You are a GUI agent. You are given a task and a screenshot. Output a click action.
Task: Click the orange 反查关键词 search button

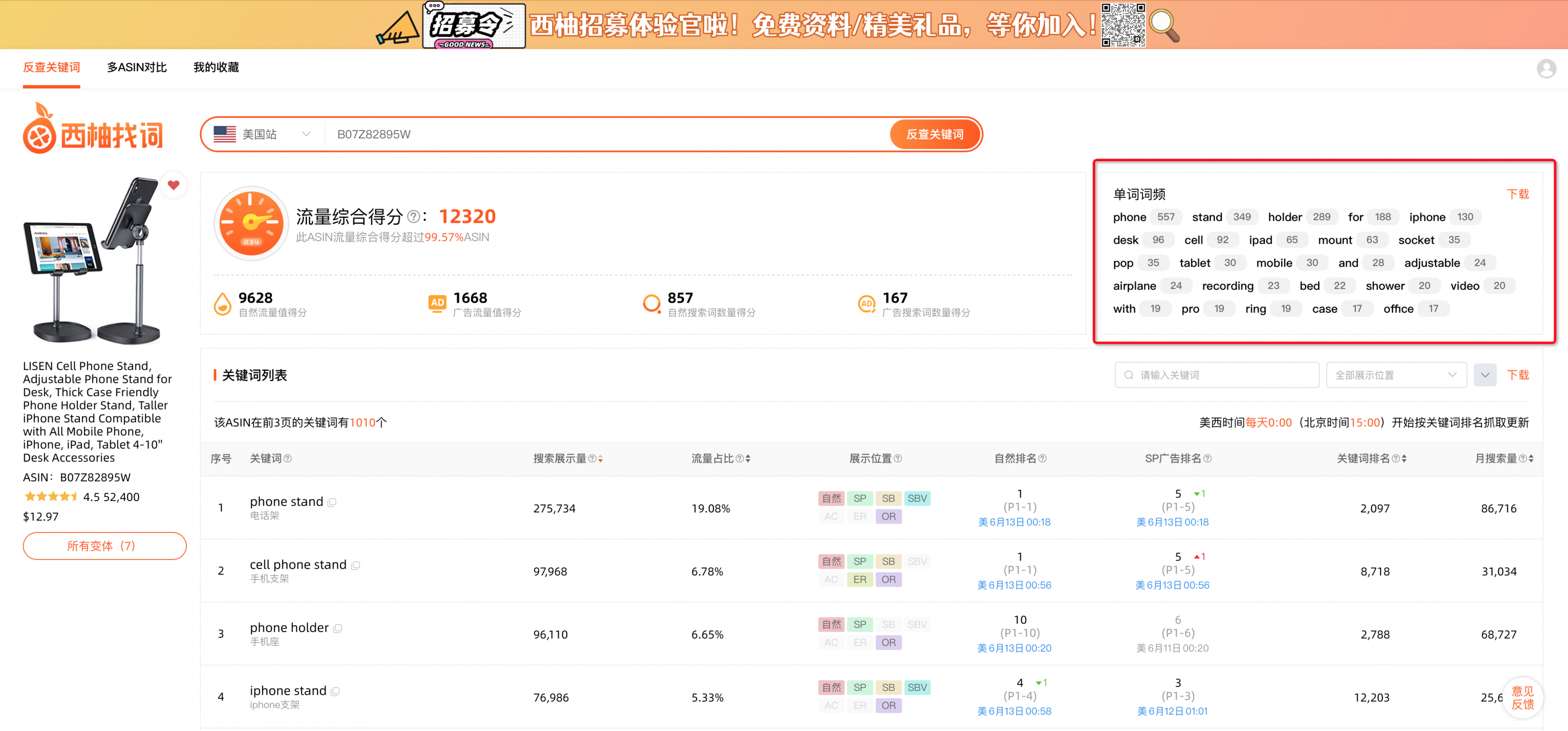[935, 135]
